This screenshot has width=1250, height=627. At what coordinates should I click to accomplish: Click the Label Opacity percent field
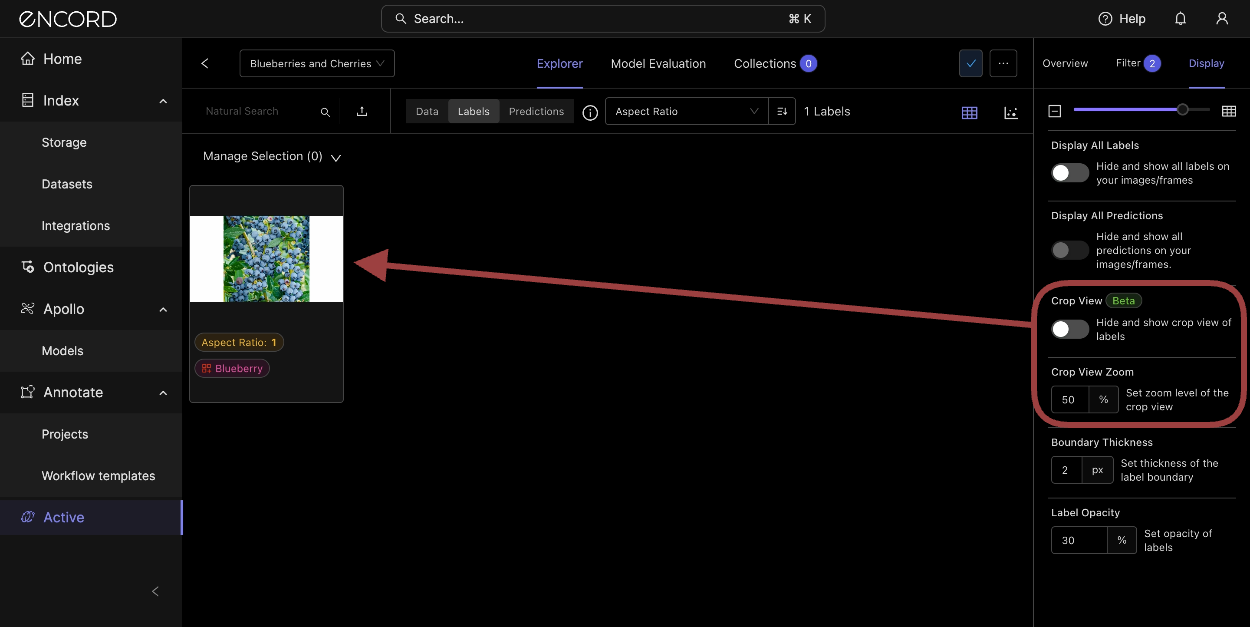coord(1079,540)
